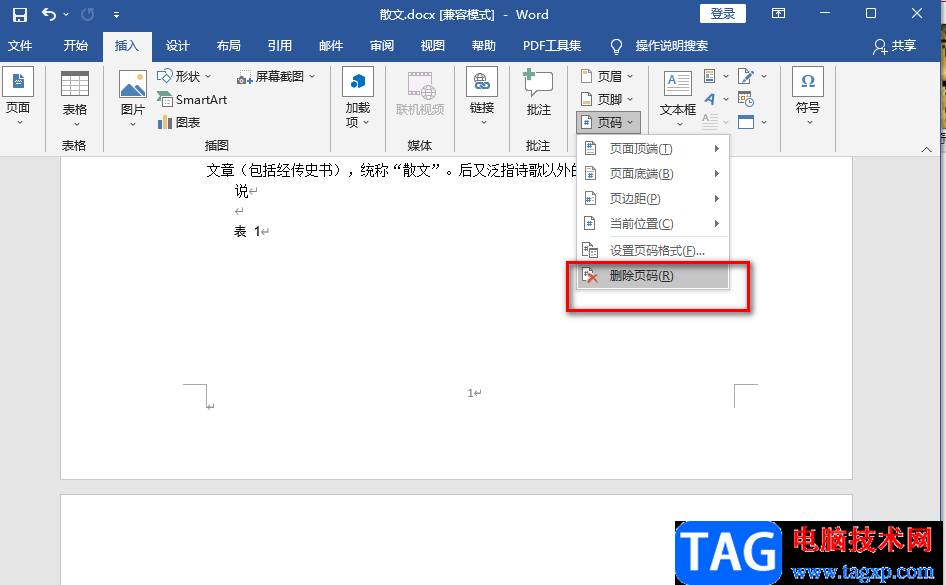This screenshot has width=946, height=585.
Task: Click the footer page number 1
Action: tap(470, 393)
